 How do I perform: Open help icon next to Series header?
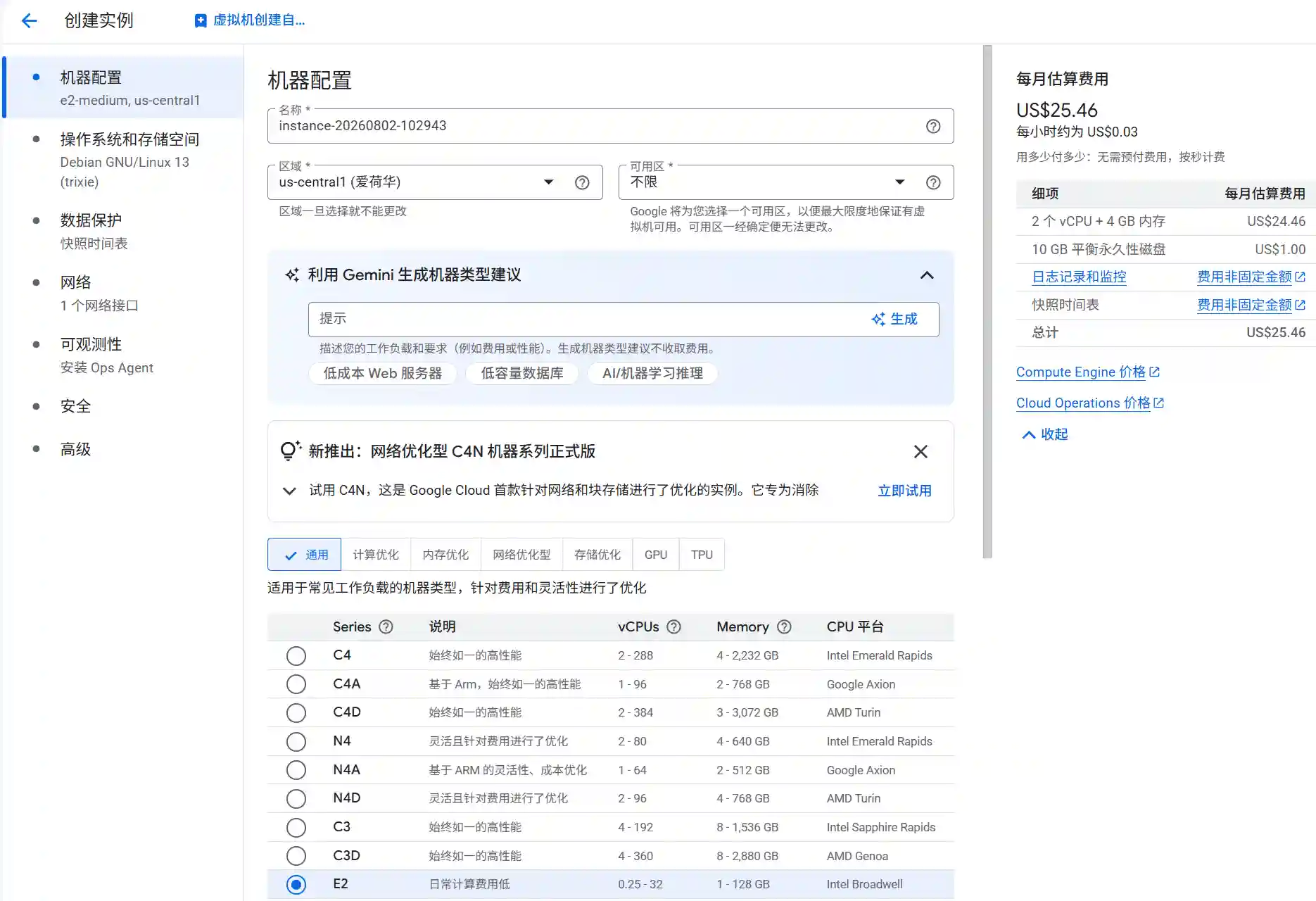click(x=386, y=626)
